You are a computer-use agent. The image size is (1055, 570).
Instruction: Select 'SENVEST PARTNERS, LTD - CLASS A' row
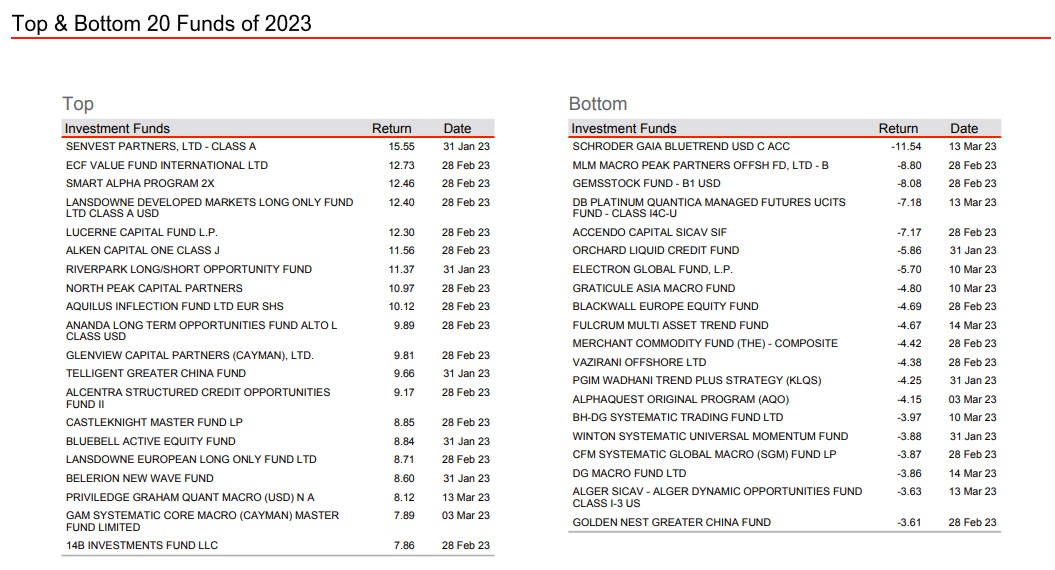pyautogui.click(x=278, y=146)
